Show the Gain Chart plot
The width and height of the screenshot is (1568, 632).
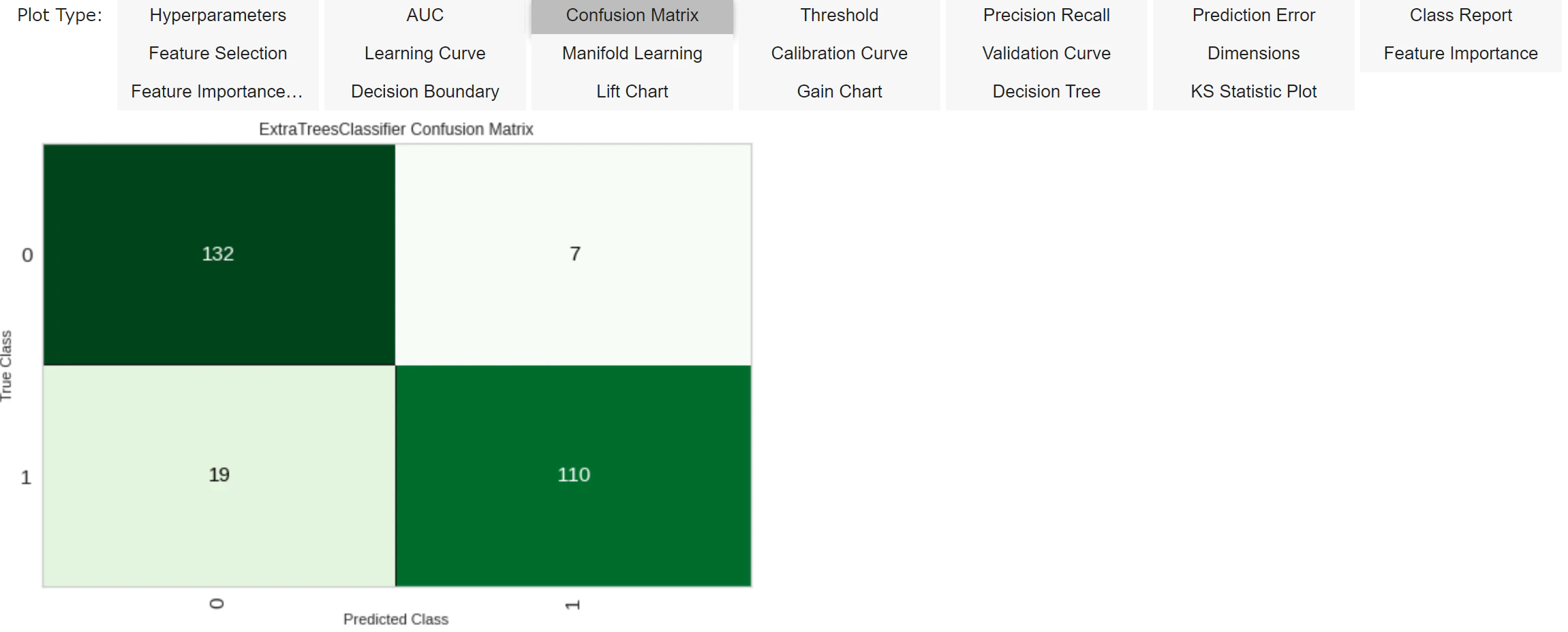tap(840, 91)
